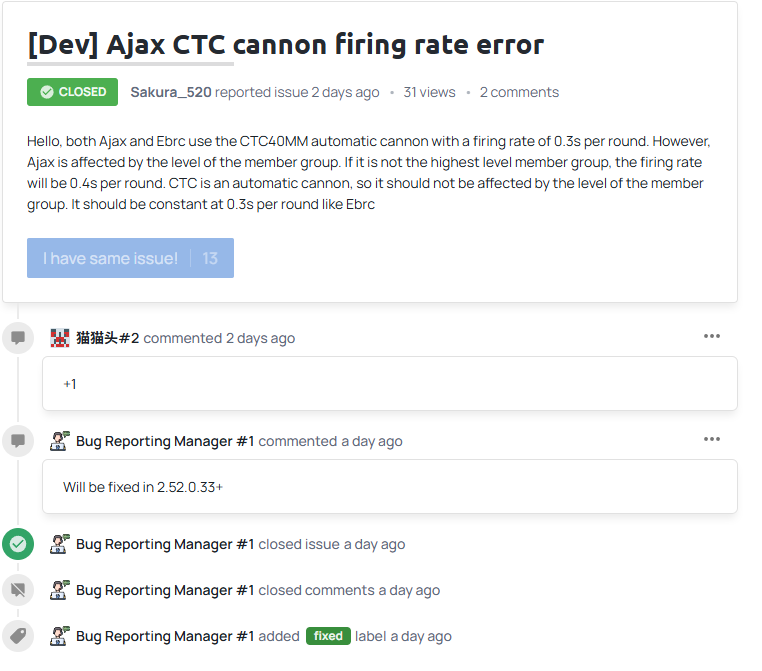The height and width of the screenshot is (671, 762).
Task: Open Bug Reporting Manager #1 profile from closed issue event
Action: coord(165,544)
